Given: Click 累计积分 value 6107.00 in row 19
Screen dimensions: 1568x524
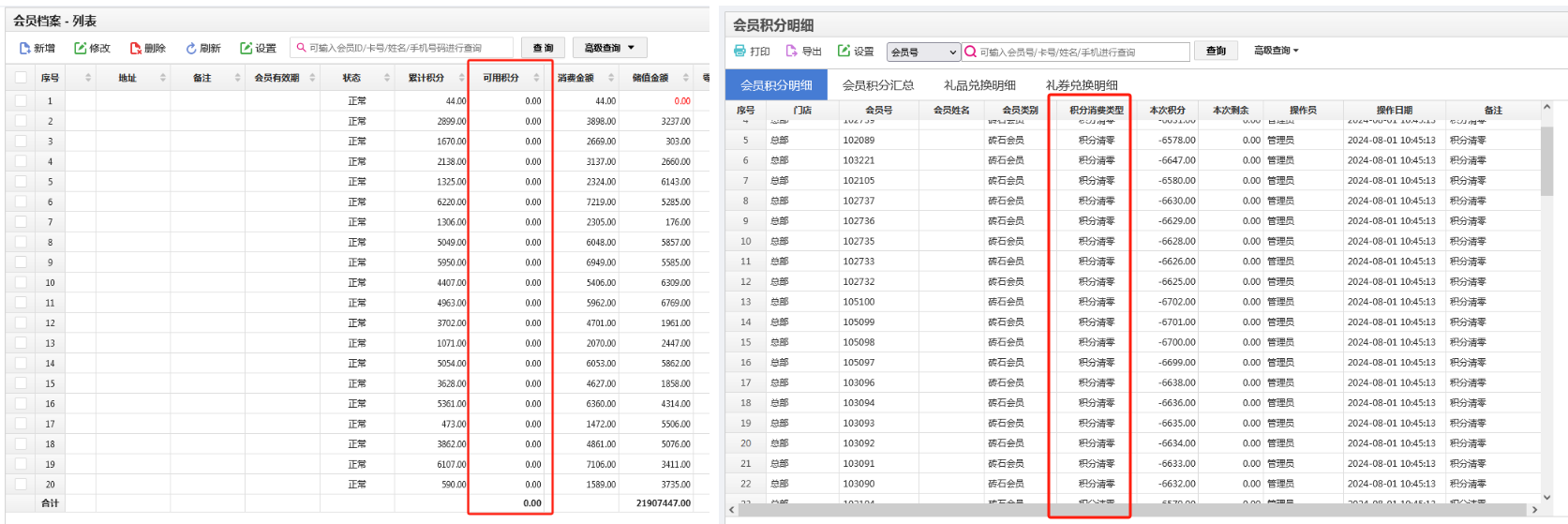Looking at the screenshot, I should [x=451, y=464].
